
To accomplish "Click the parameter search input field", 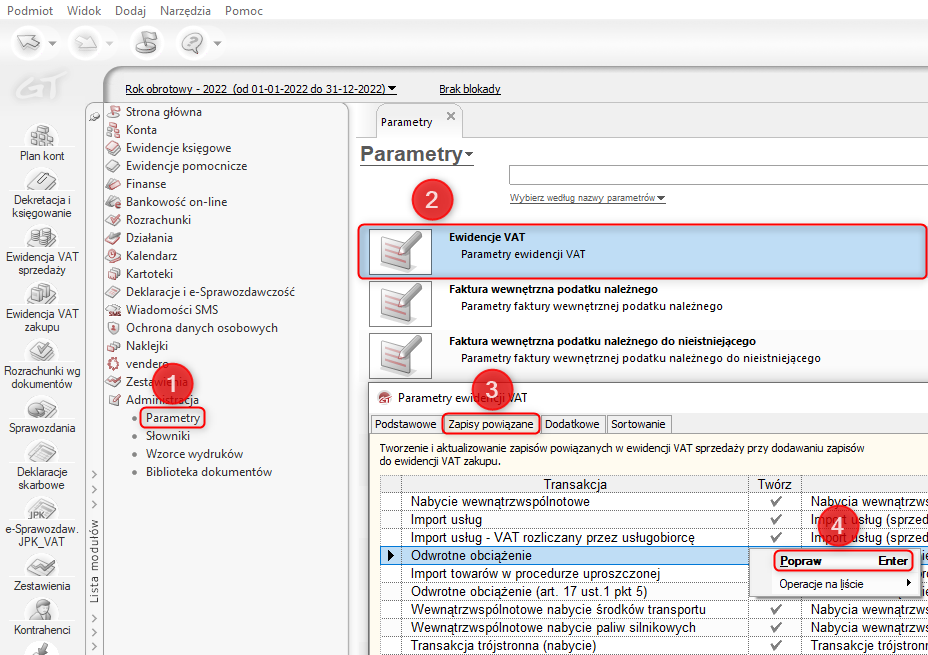I will tap(718, 175).
